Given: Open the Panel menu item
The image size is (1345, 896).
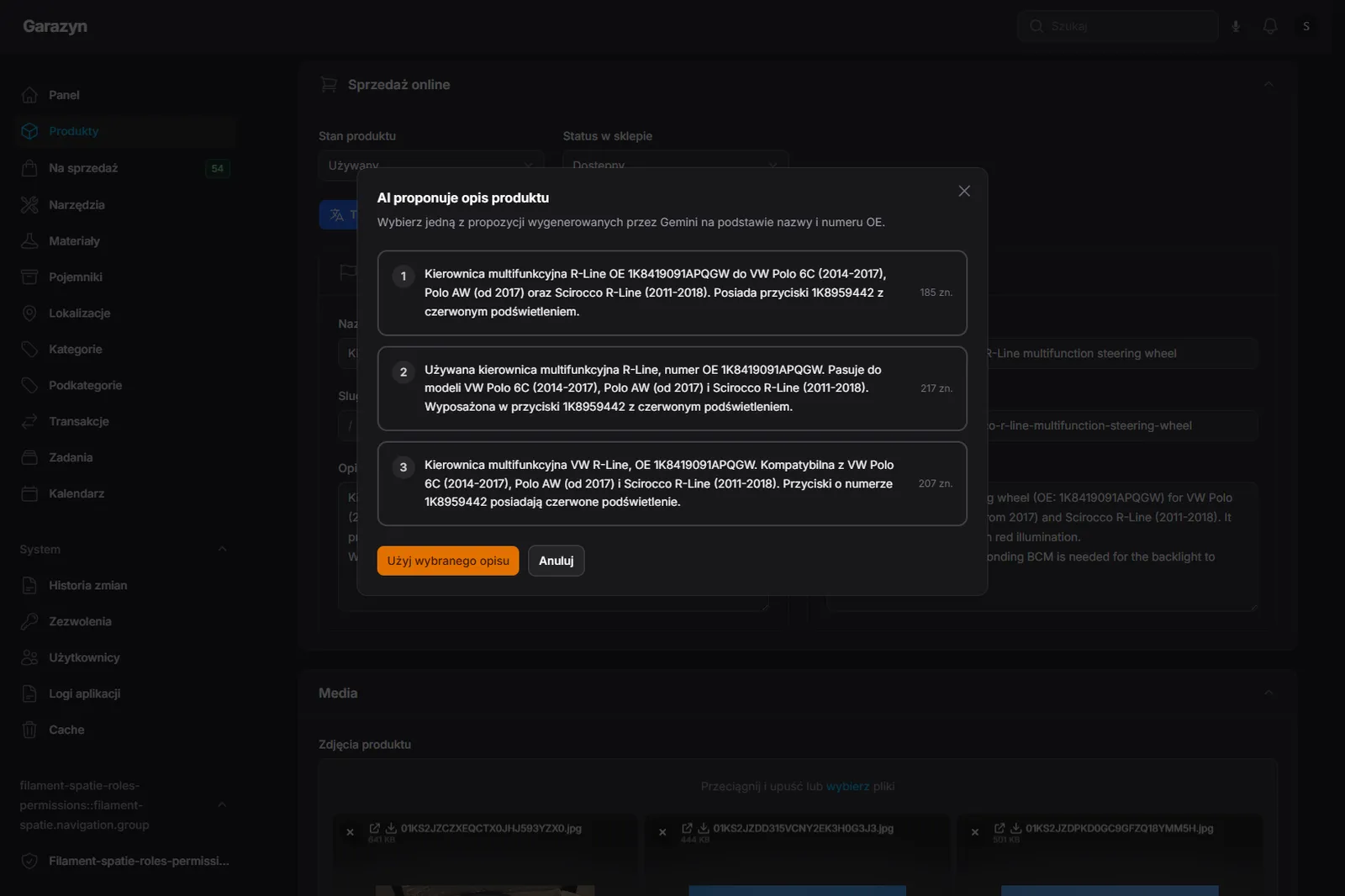Looking at the screenshot, I should [125, 95].
